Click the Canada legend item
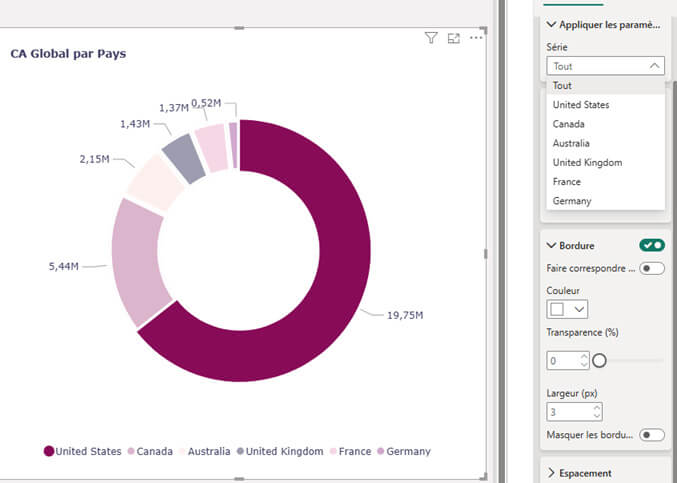This screenshot has height=483, width=677. [x=149, y=451]
